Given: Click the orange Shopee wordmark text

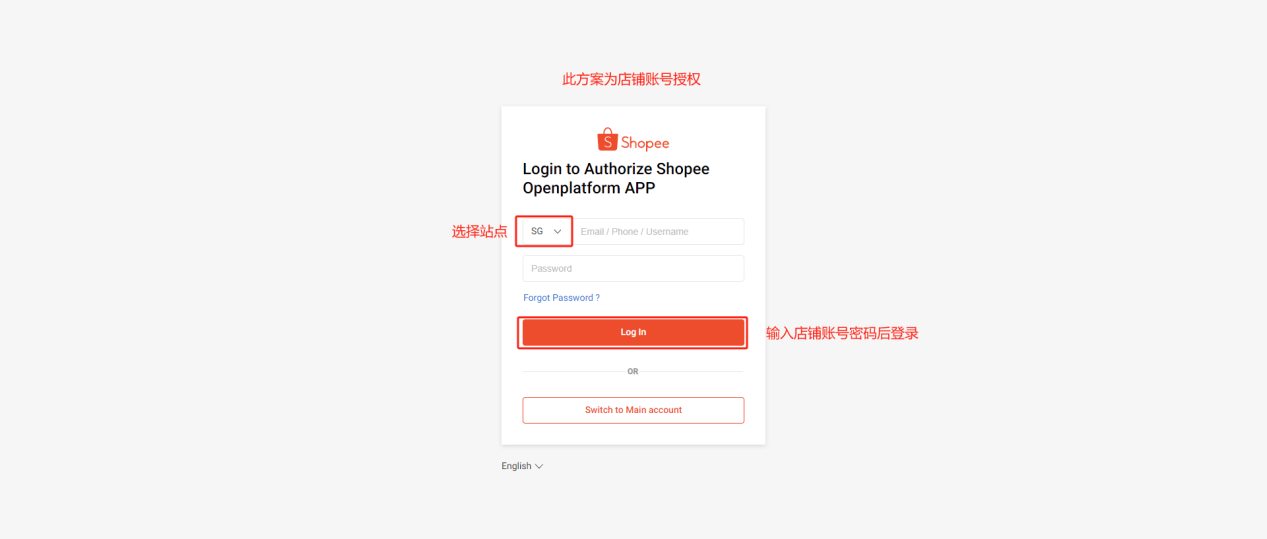Looking at the screenshot, I should [x=645, y=143].
